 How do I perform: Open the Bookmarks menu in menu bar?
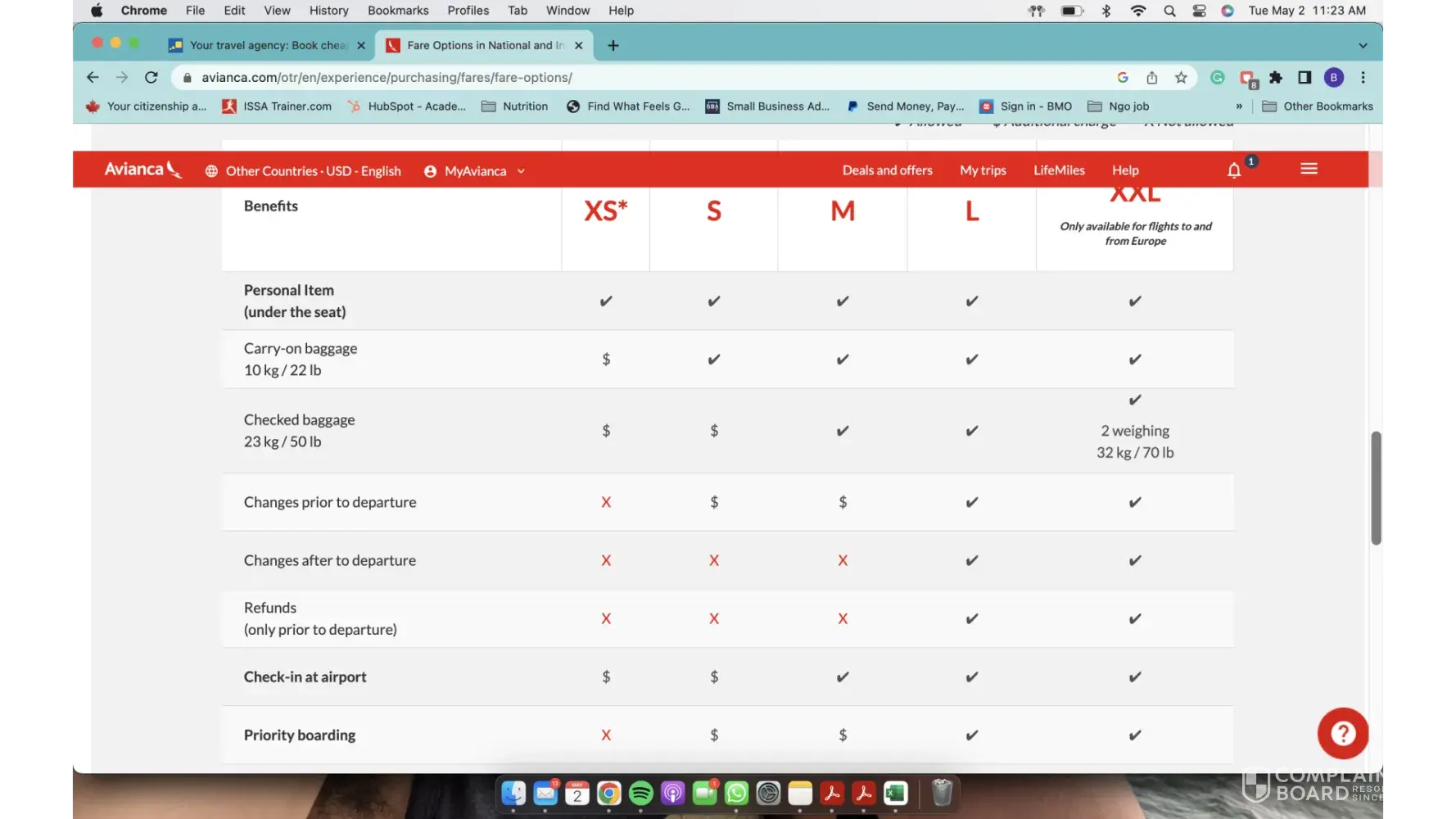click(x=398, y=11)
